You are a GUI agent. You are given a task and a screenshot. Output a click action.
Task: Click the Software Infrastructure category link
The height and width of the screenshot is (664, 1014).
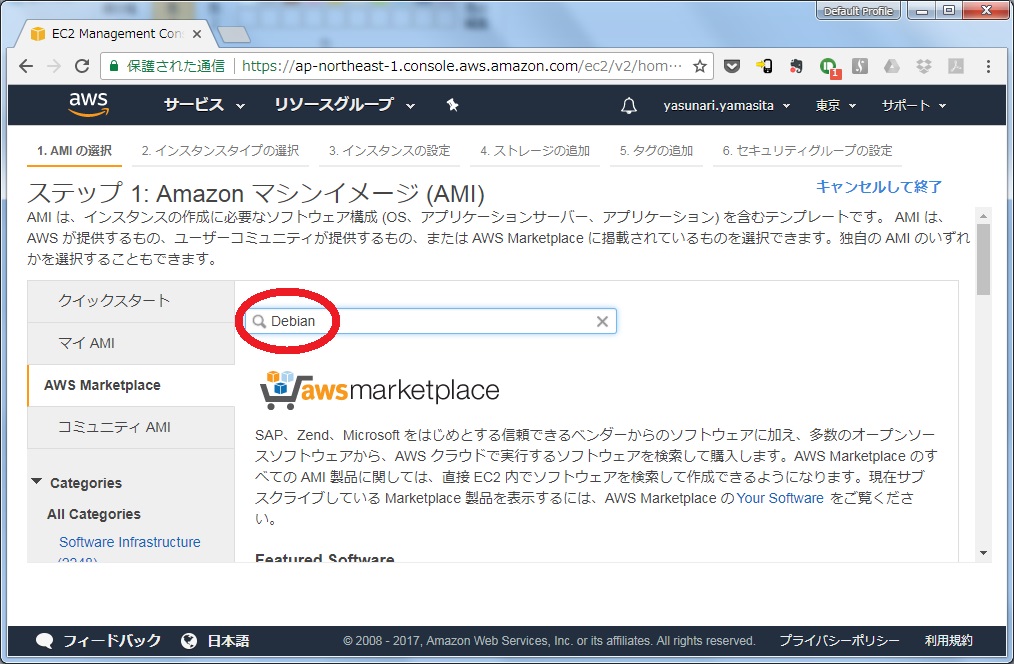click(130, 542)
